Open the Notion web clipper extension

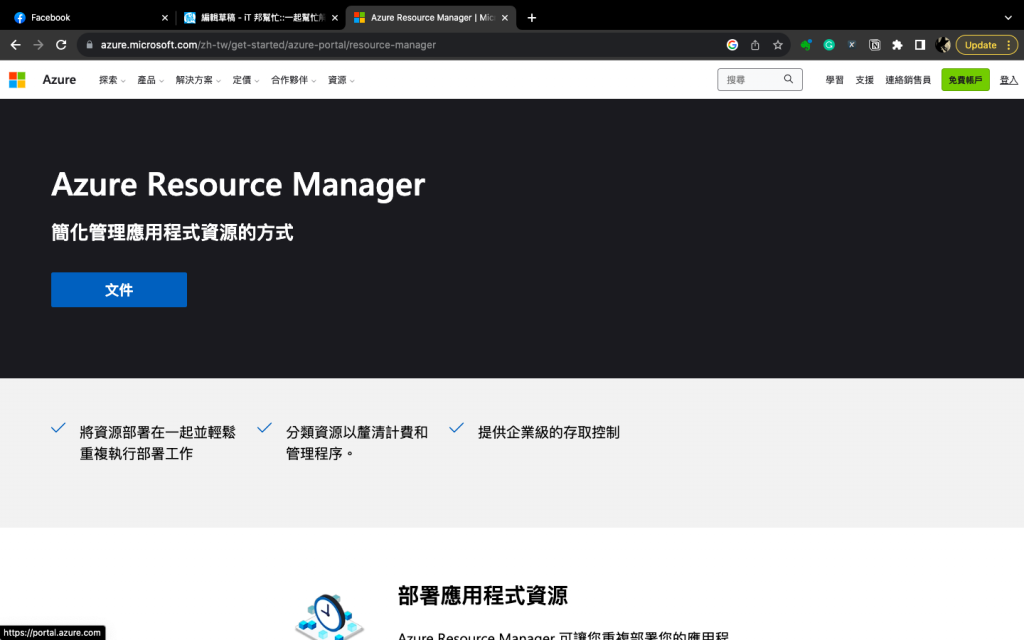tap(874, 45)
